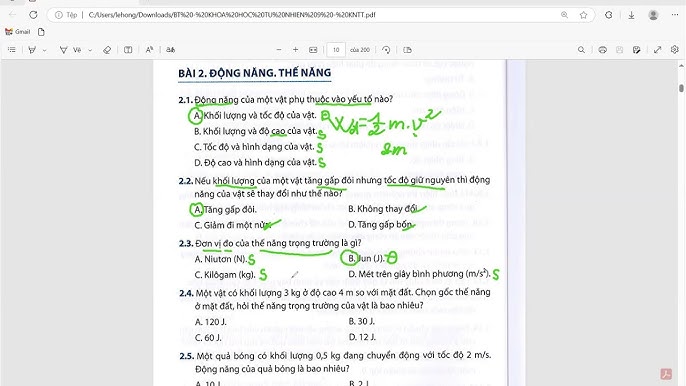
Task: Open the Gmail bookmark
Action: [18, 32]
